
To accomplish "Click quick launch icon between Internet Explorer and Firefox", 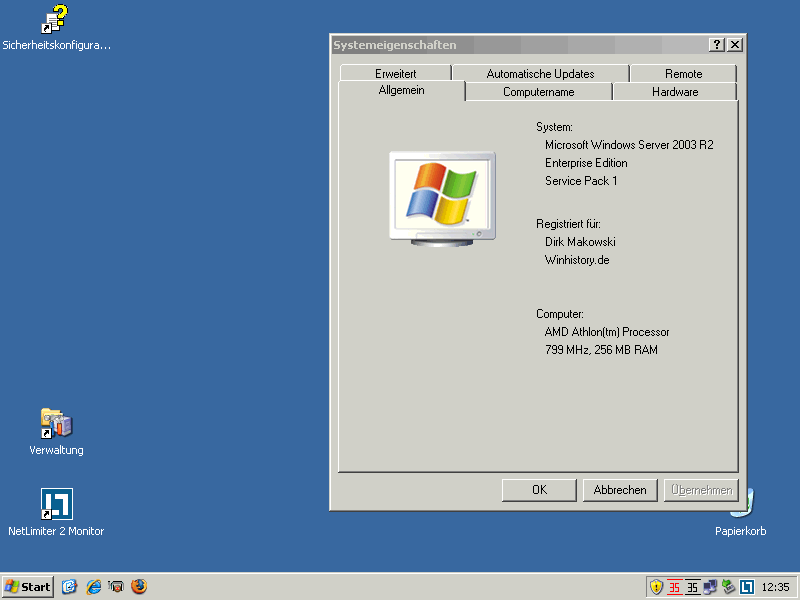I will 116,587.
